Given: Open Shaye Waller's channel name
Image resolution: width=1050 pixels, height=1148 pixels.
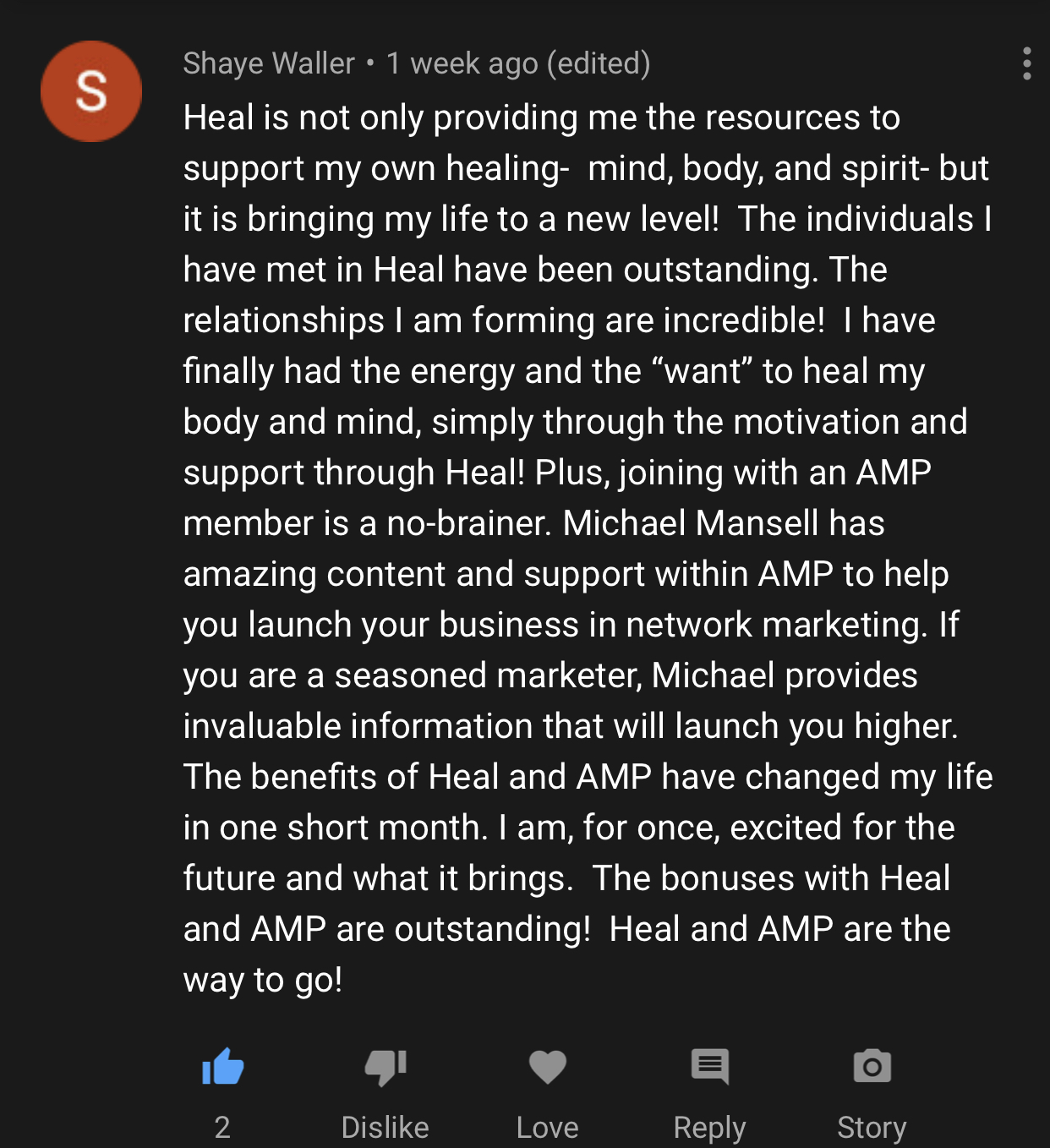Looking at the screenshot, I should 269,63.
